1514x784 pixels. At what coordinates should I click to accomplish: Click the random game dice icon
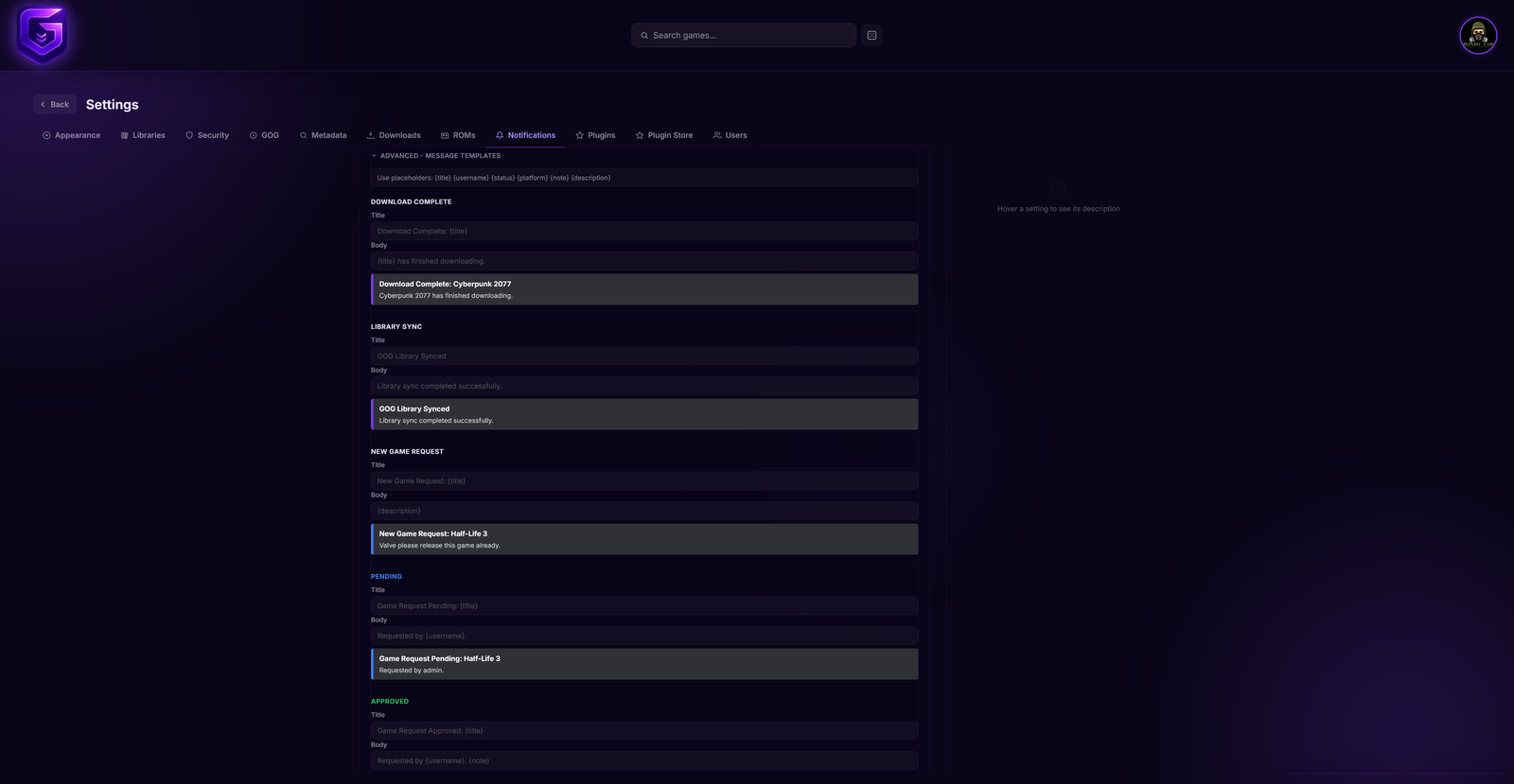point(871,35)
